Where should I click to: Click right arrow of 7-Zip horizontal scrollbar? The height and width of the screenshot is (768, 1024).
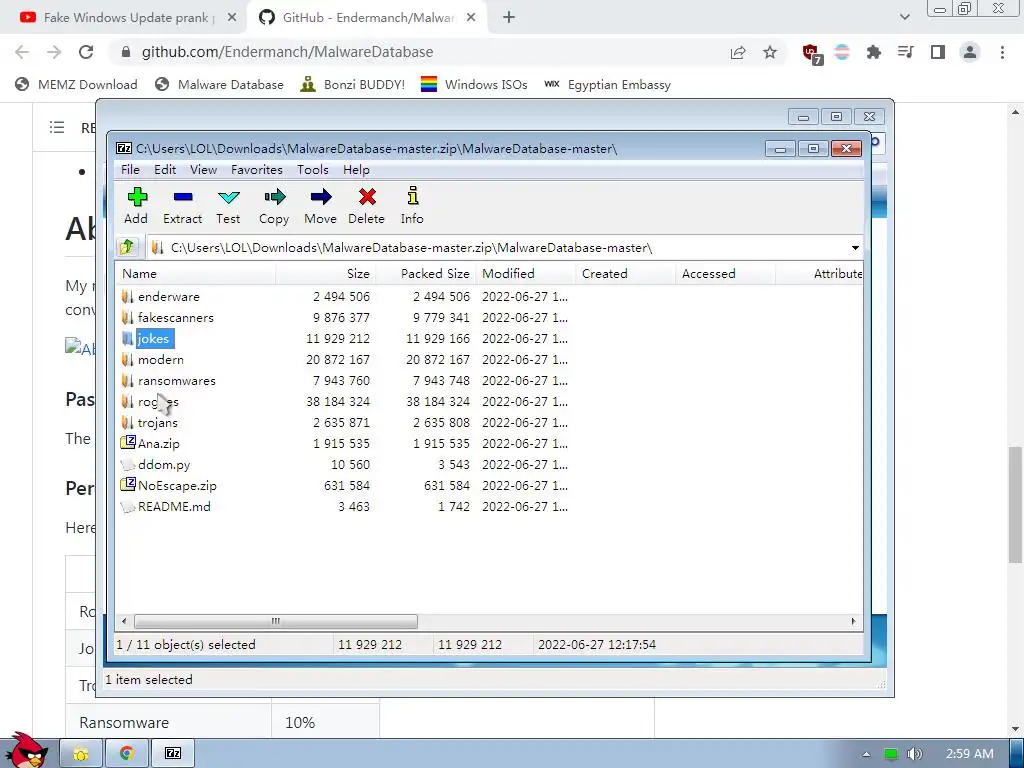pyautogui.click(x=854, y=621)
